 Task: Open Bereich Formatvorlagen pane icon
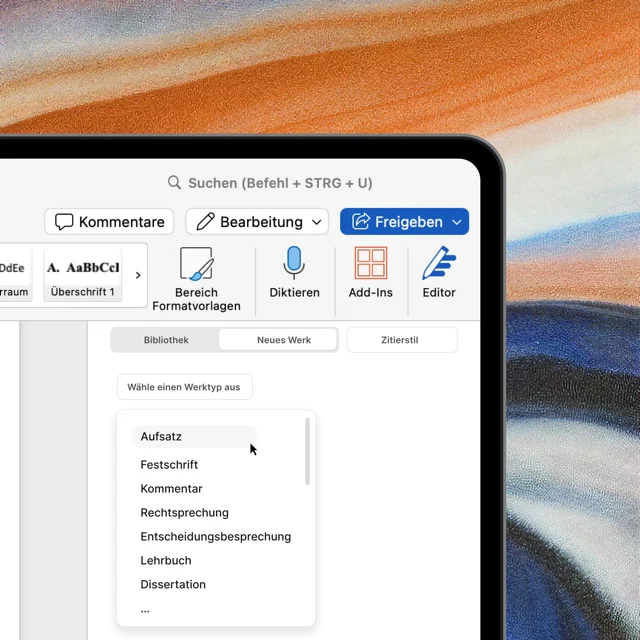[196, 264]
